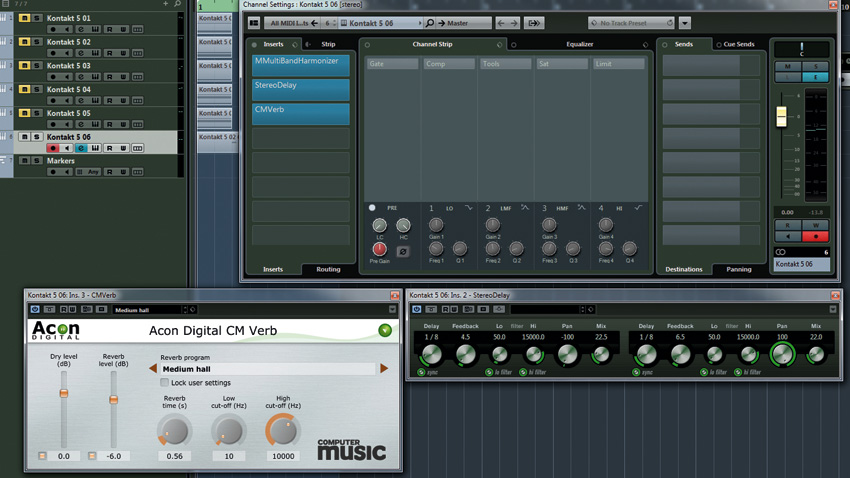
Task: Open the track list search
Action: [x=177, y=4]
